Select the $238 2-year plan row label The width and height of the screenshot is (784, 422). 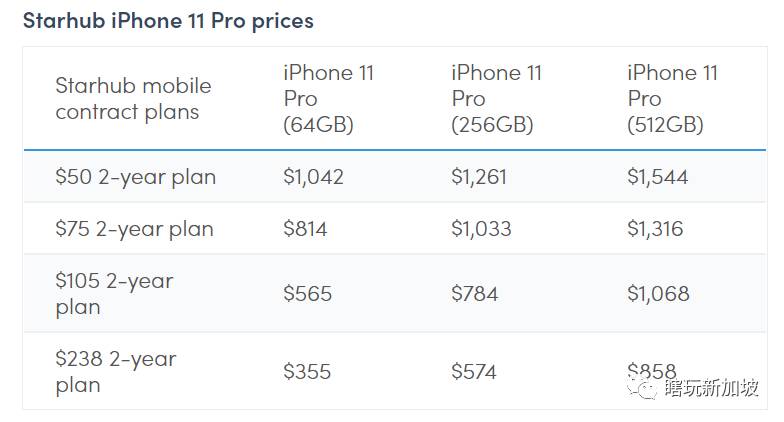(114, 372)
